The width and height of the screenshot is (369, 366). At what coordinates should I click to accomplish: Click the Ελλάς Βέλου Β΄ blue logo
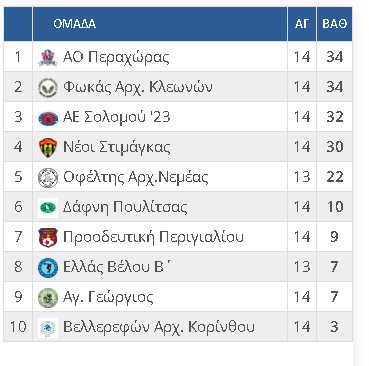click(x=48, y=267)
